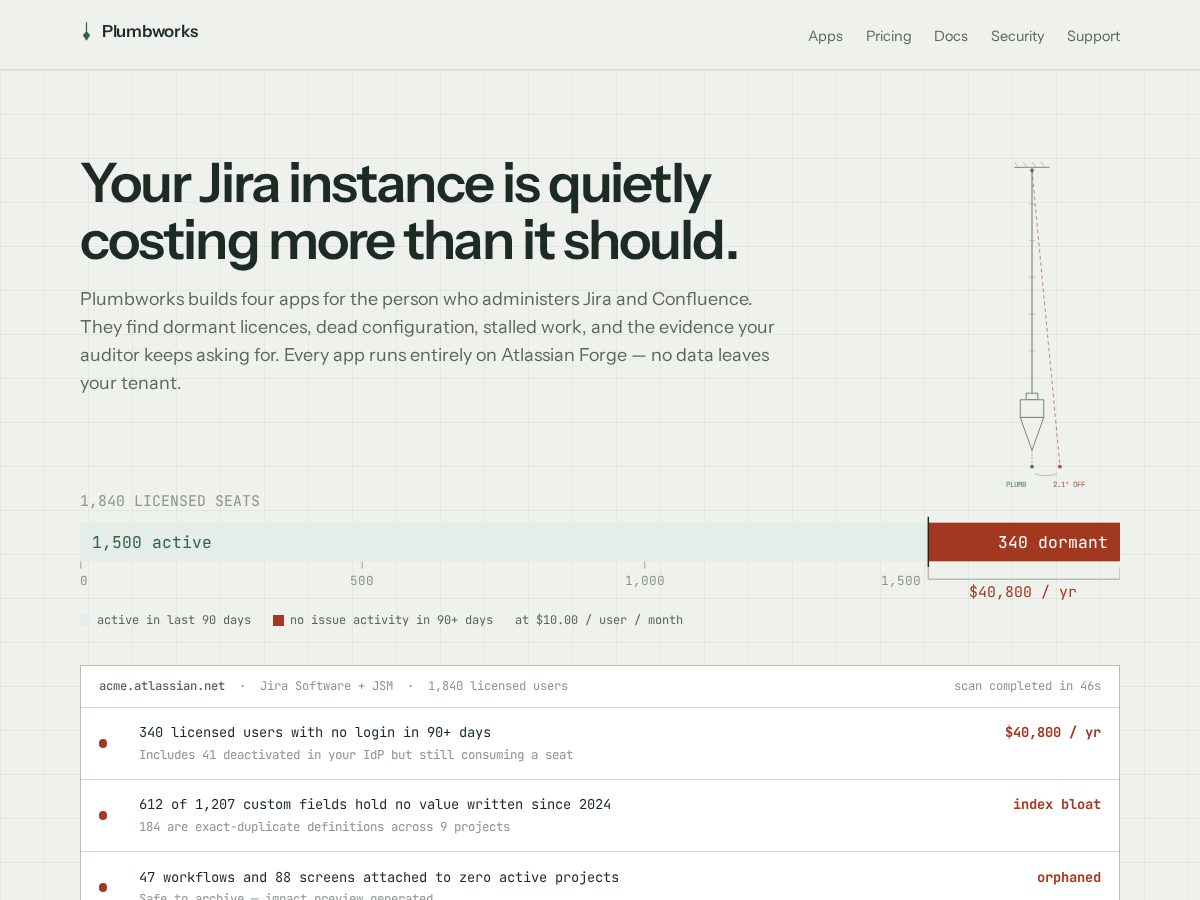Click the '2.1° OFF' label under the illustration
1200x900 pixels.
coord(1069,485)
